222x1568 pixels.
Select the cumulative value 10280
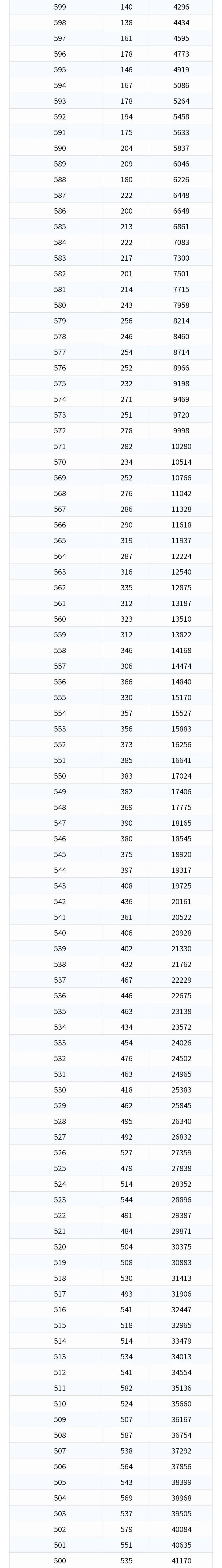[181, 447]
